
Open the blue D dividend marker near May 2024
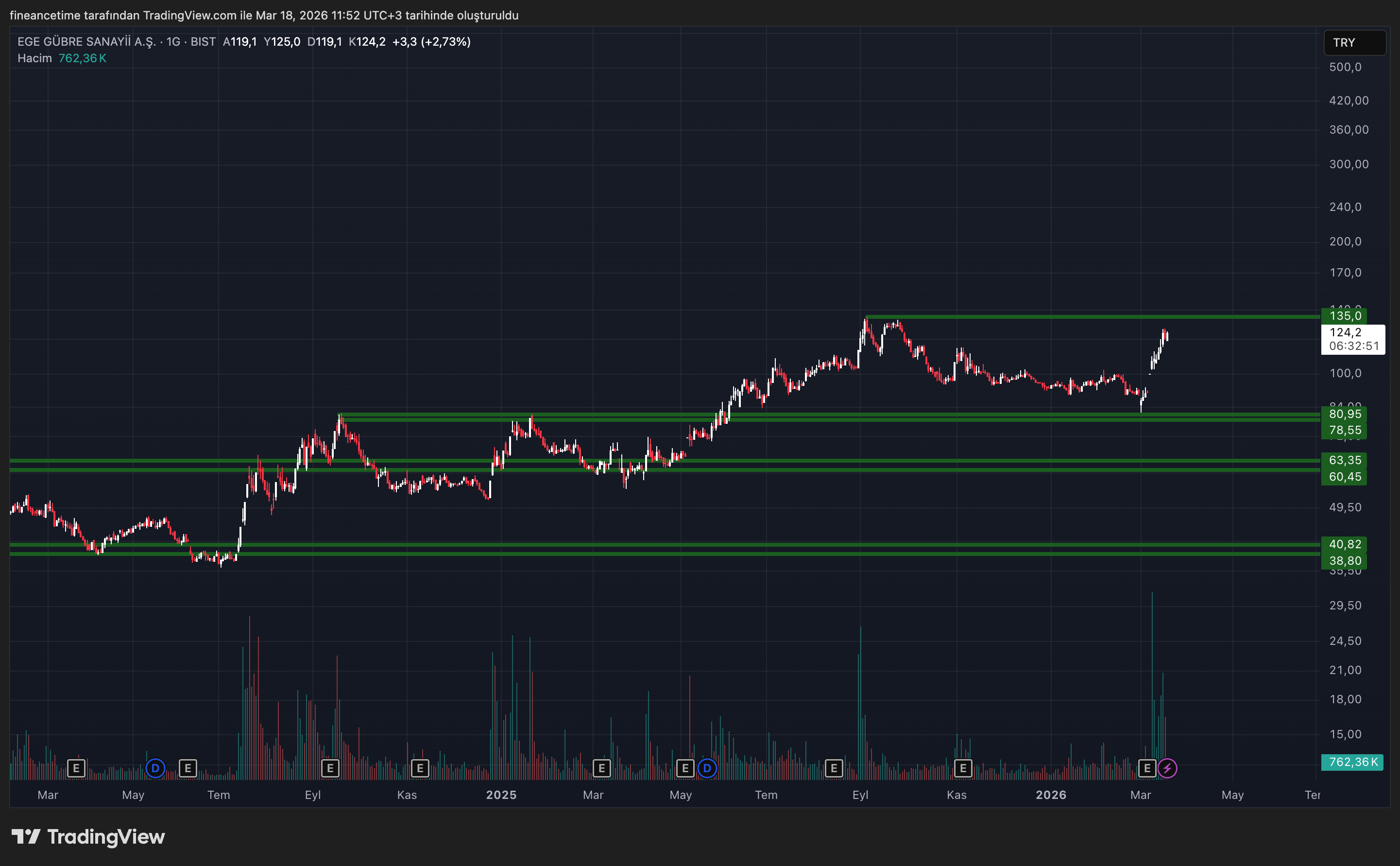(x=155, y=768)
